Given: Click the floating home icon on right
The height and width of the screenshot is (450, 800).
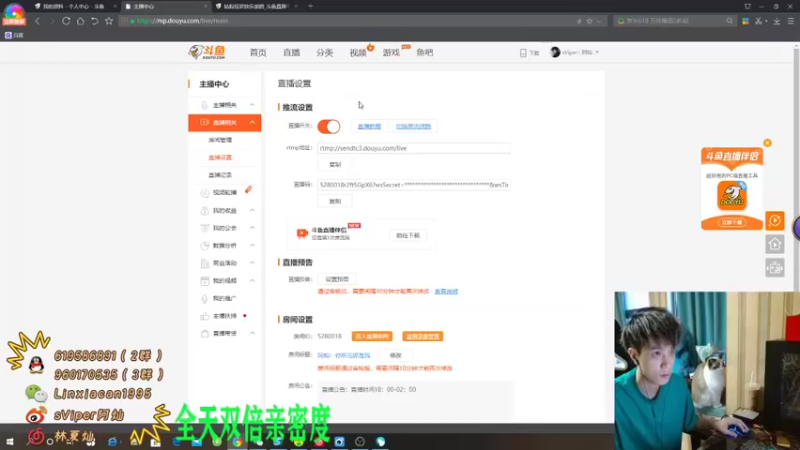Looking at the screenshot, I should click(x=774, y=244).
